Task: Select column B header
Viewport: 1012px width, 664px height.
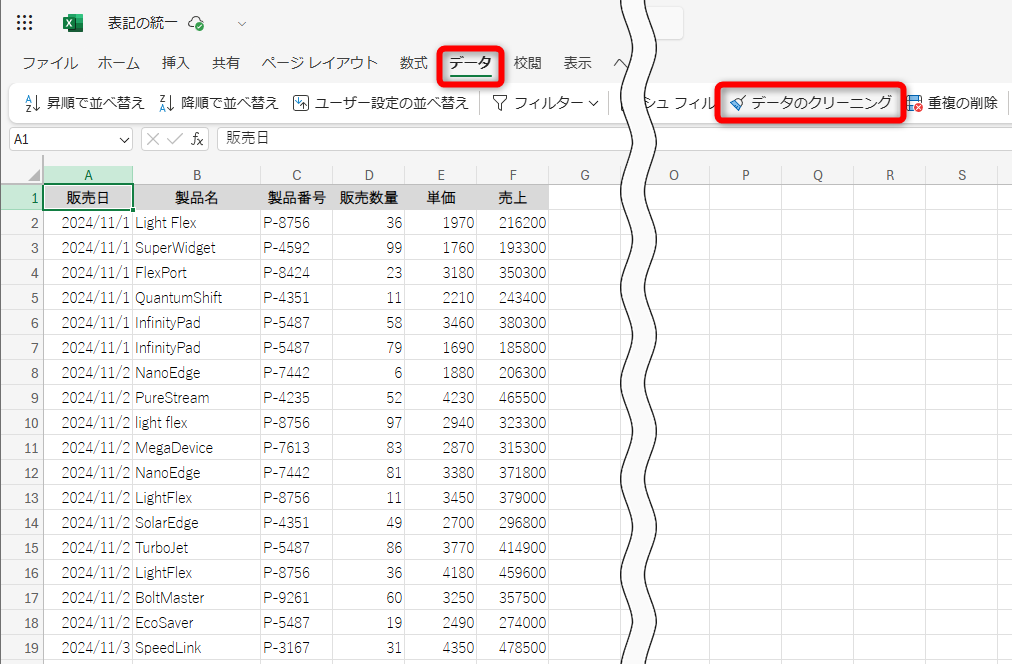Action: pyautogui.click(x=196, y=174)
